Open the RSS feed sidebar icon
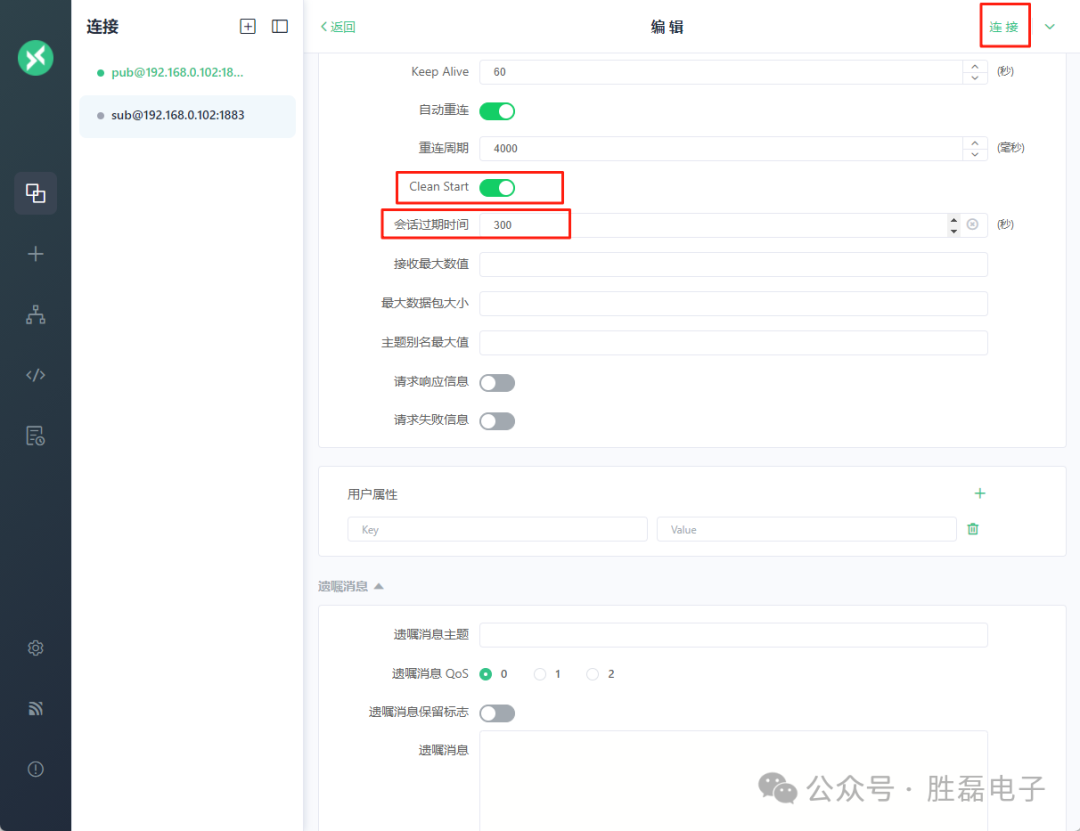Screen dimensions: 1080x831 [35, 708]
